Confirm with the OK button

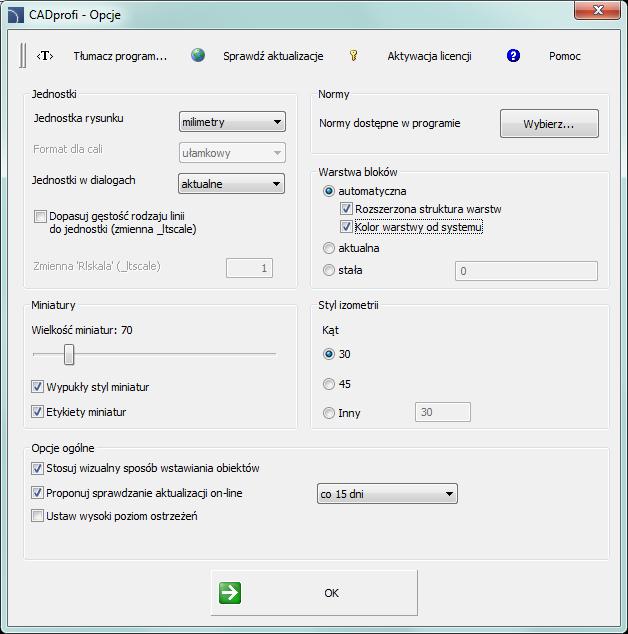314,593
